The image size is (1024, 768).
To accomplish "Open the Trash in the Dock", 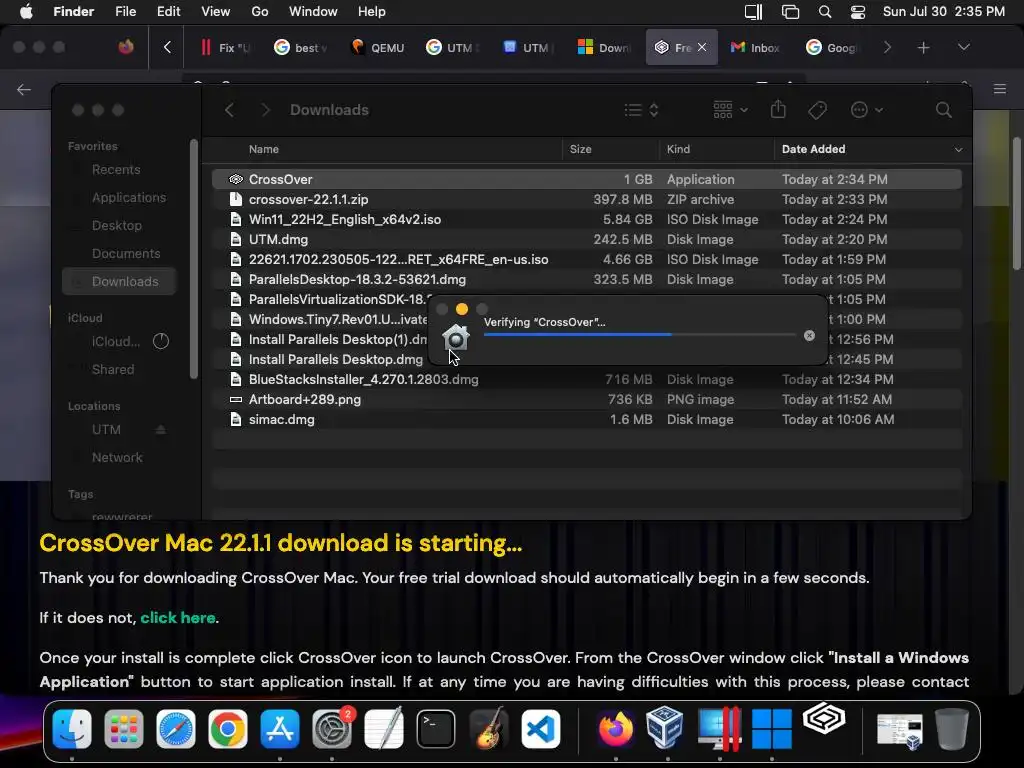I will click(x=952, y=729).
